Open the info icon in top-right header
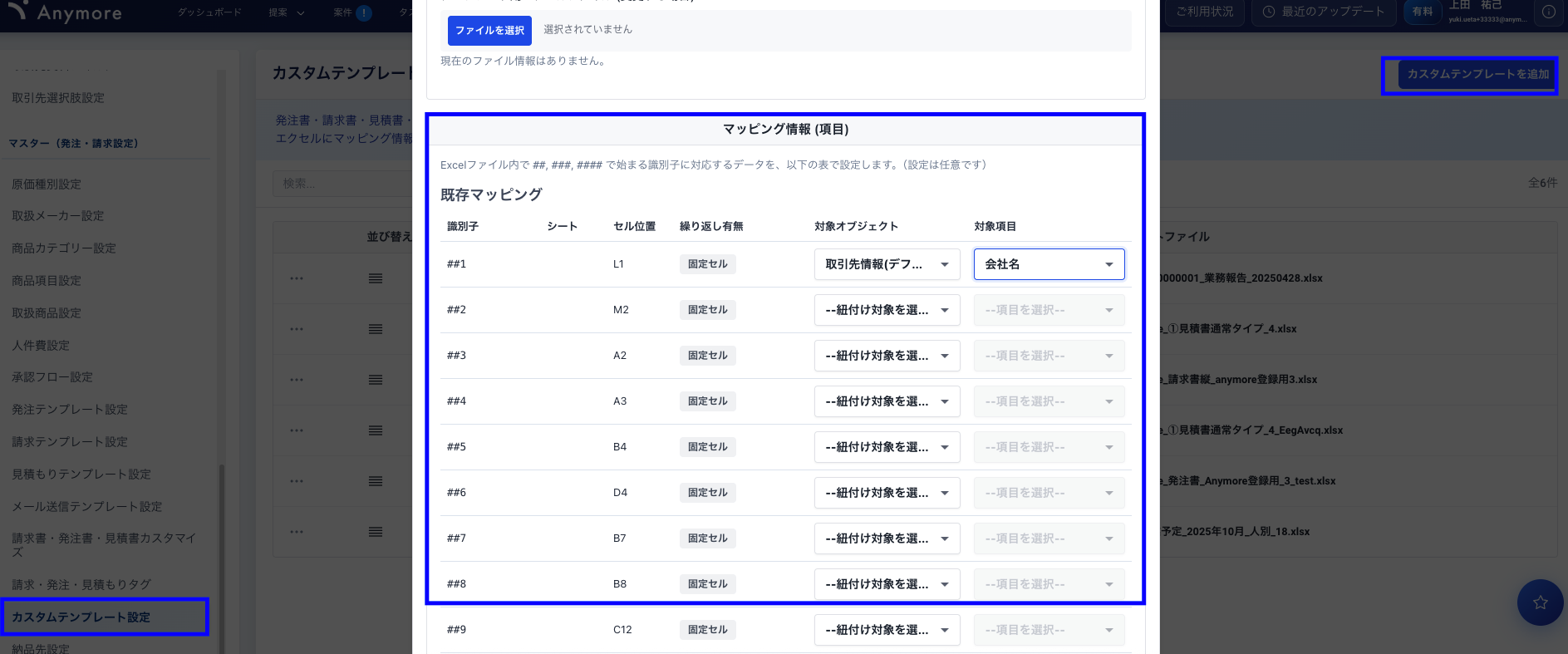This screenshot has height=654, width=1568. click(1549, 12)
